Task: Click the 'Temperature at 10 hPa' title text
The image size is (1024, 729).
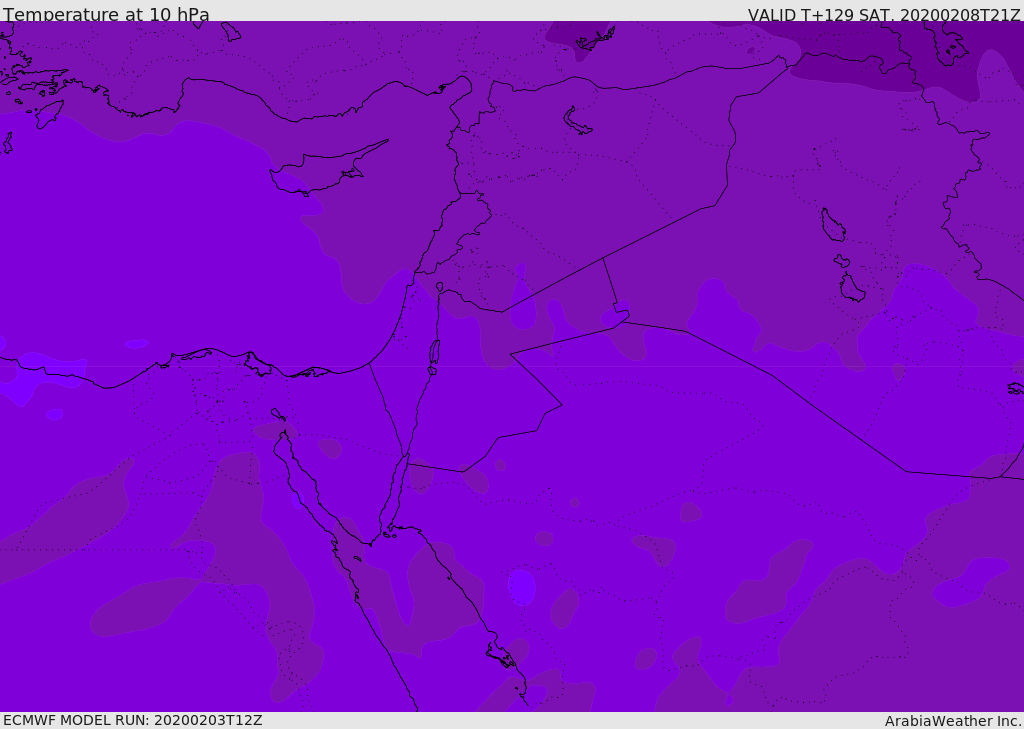Action: pyautogui.click(x=106, y=14)
